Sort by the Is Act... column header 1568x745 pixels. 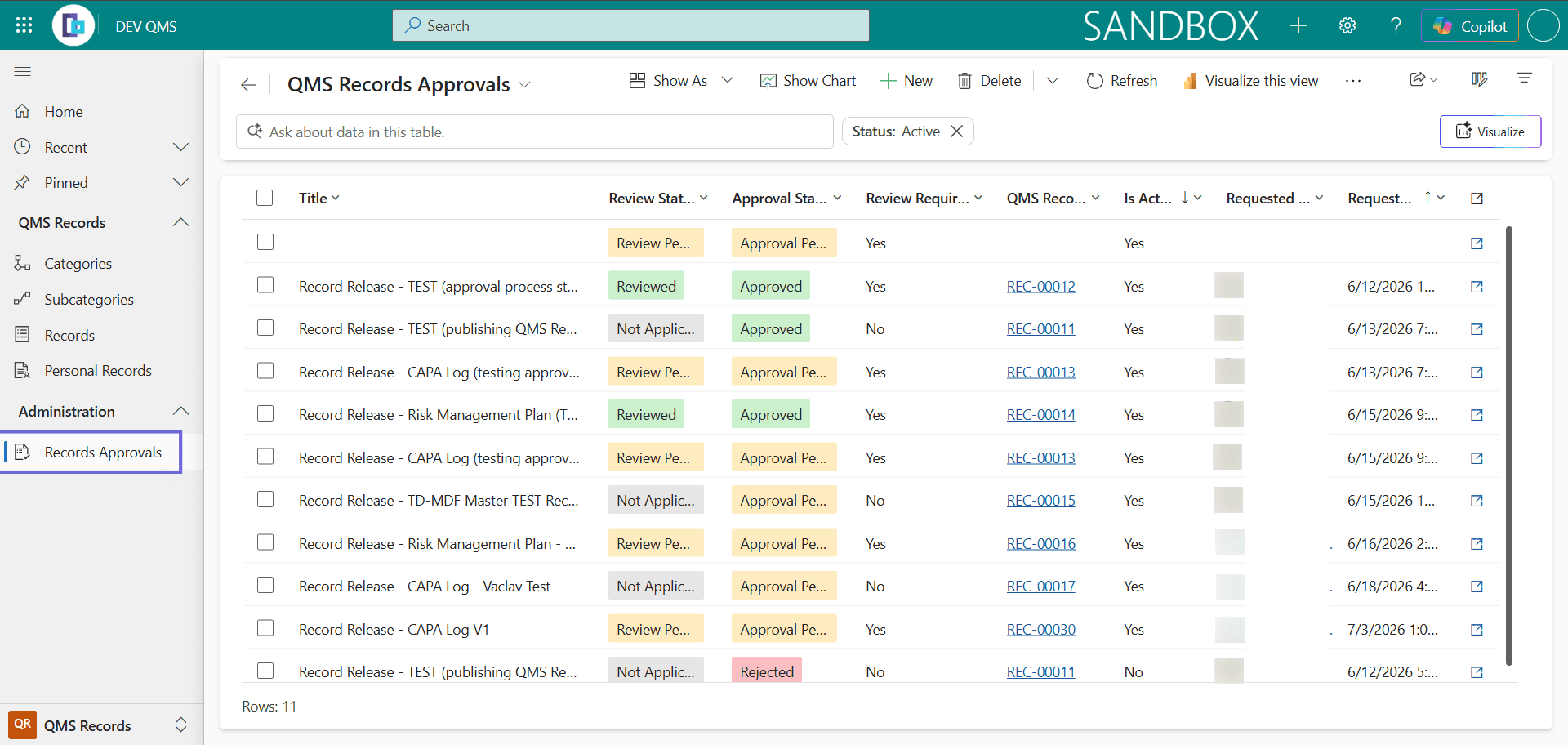point(1162,199)
